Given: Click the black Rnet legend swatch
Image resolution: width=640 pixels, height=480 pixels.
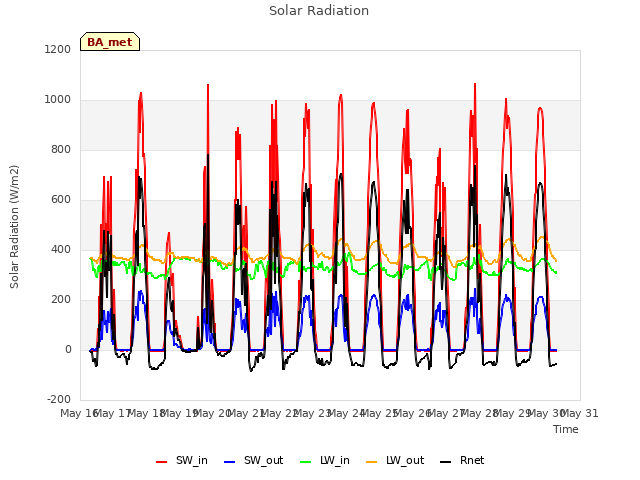Looking at the screenshot, I should point(446,462).
